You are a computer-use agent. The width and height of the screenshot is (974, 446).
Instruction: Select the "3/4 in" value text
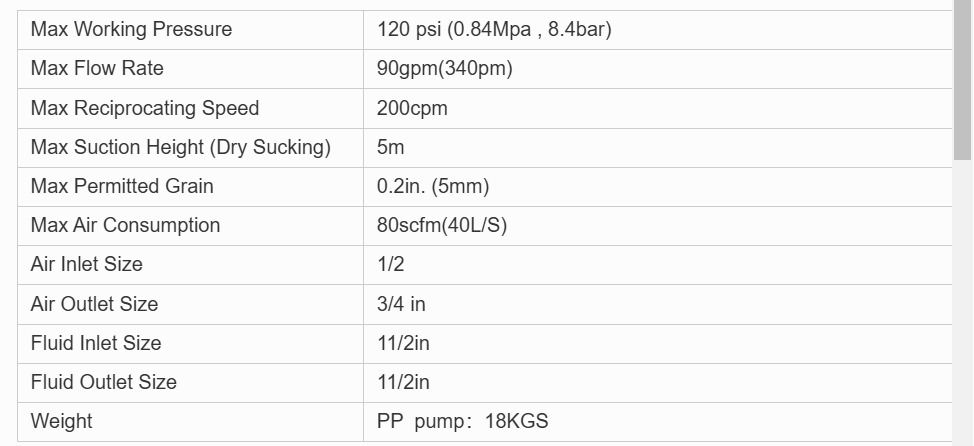[401, 304]
